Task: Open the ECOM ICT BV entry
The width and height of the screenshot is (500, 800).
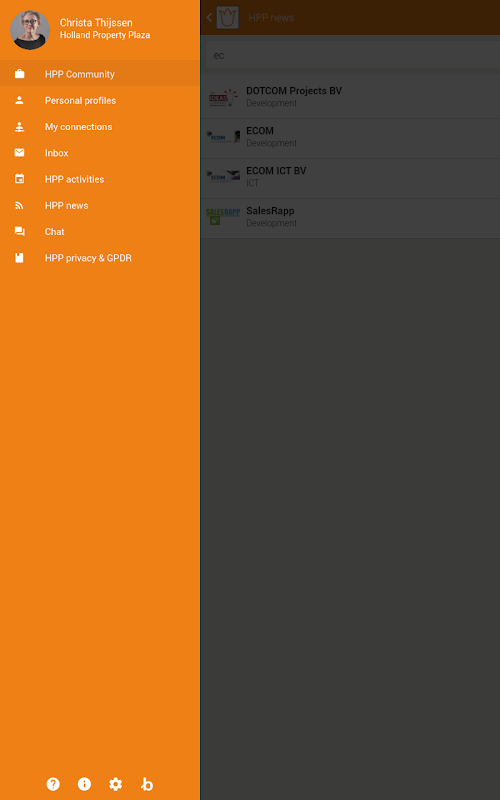Action: pyautogui.click(x=351, y=177)
